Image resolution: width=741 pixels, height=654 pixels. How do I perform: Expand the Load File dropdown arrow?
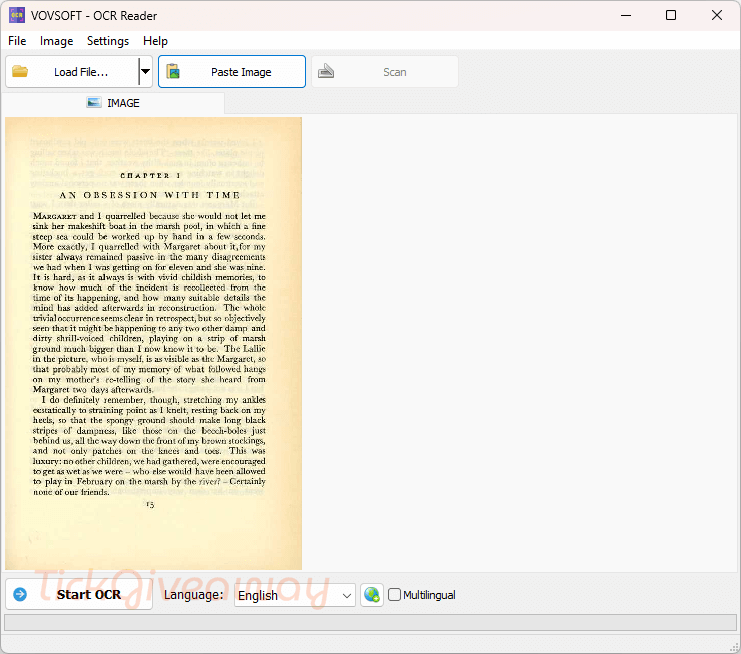(x=146, y=72)
